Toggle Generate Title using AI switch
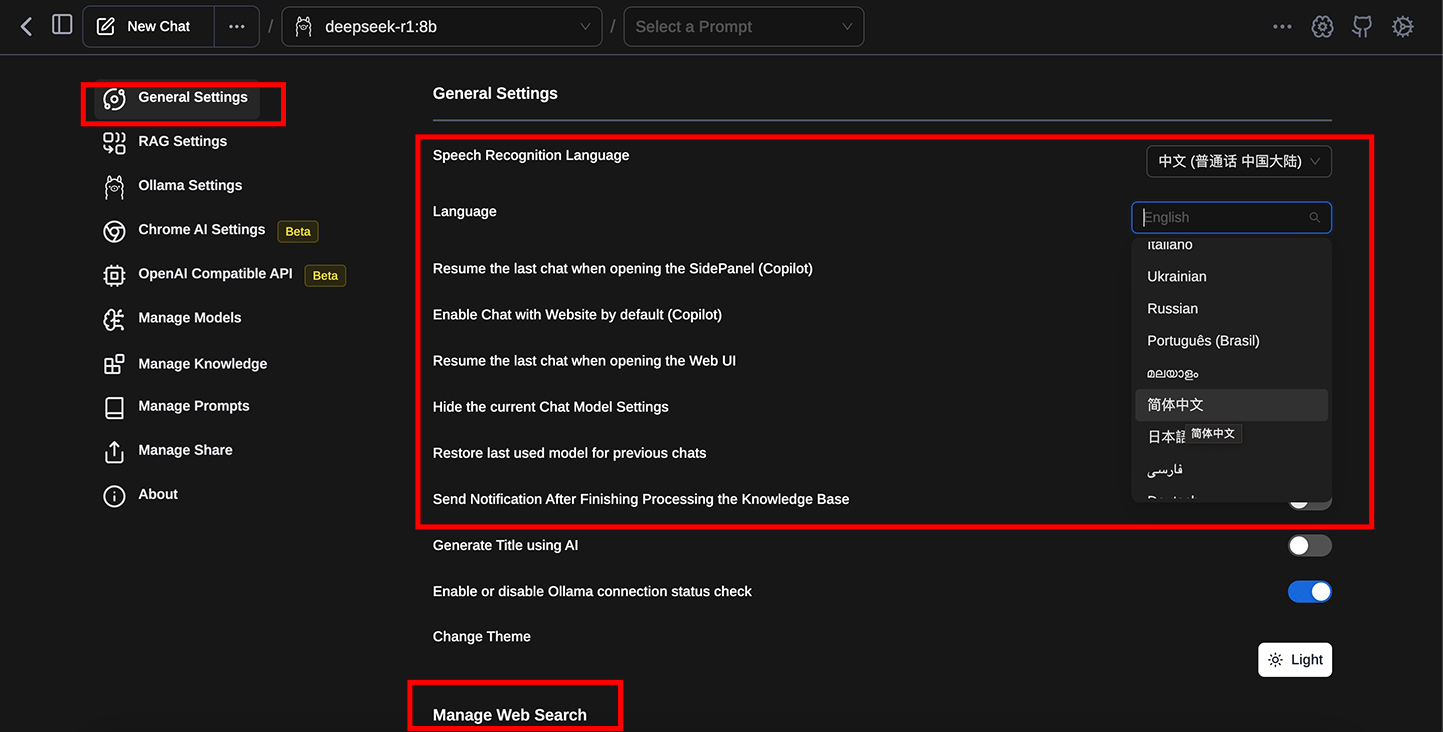 [1309, 546]
